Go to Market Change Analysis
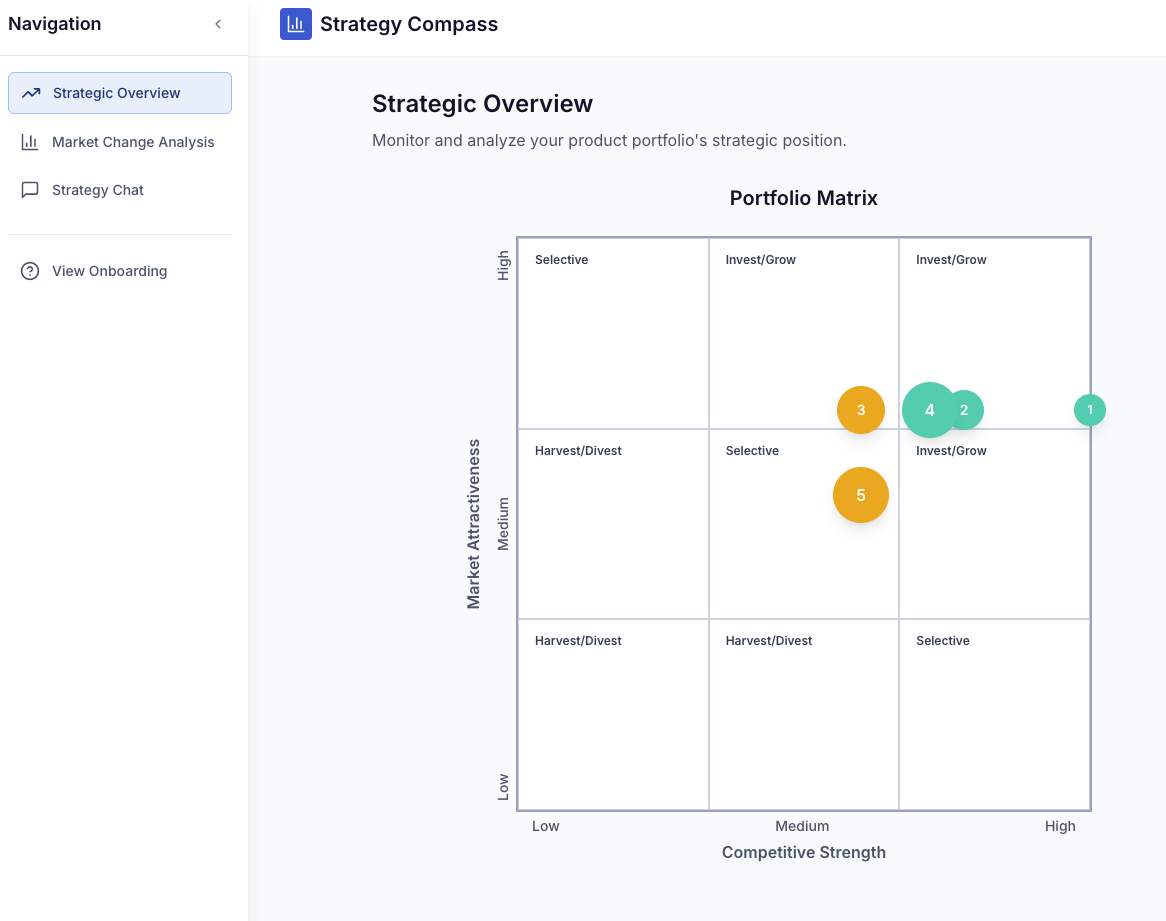The height and width of the screenshot is (921, 1166). (133, 142)
